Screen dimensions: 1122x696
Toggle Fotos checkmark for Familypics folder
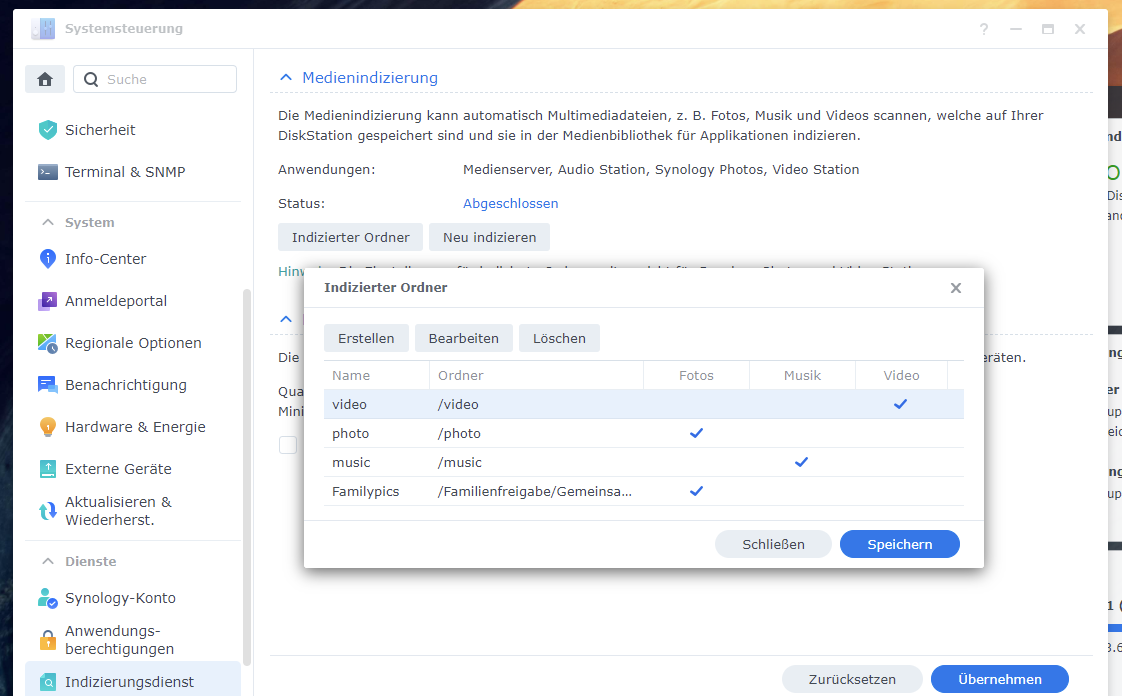pos(696,491)
